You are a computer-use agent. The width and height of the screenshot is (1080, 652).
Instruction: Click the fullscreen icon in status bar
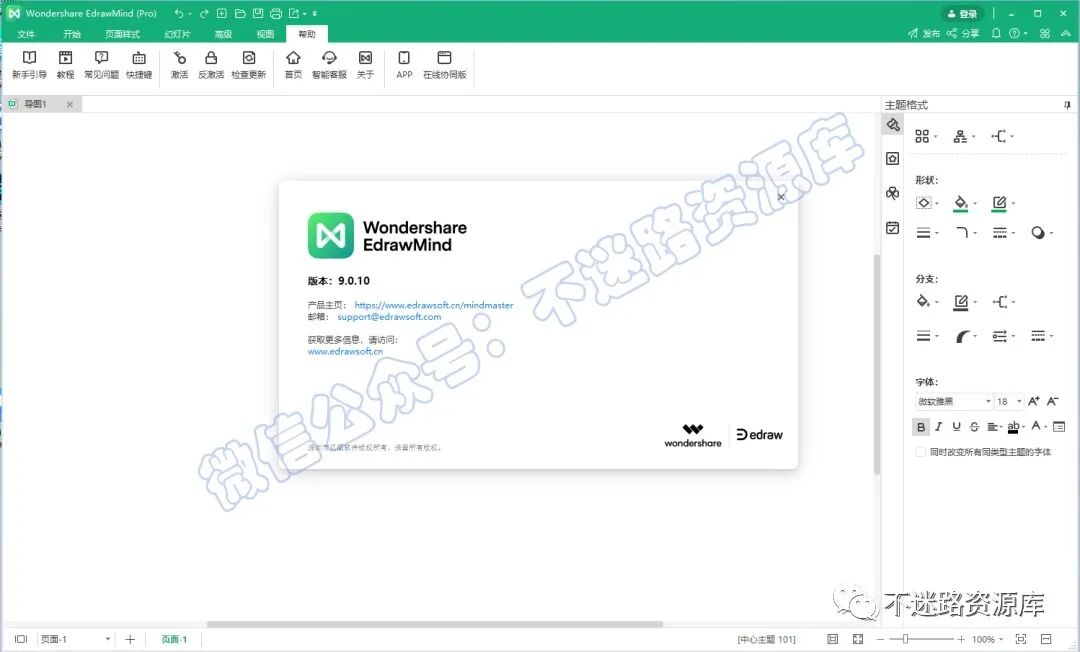[x=858, y=639]
